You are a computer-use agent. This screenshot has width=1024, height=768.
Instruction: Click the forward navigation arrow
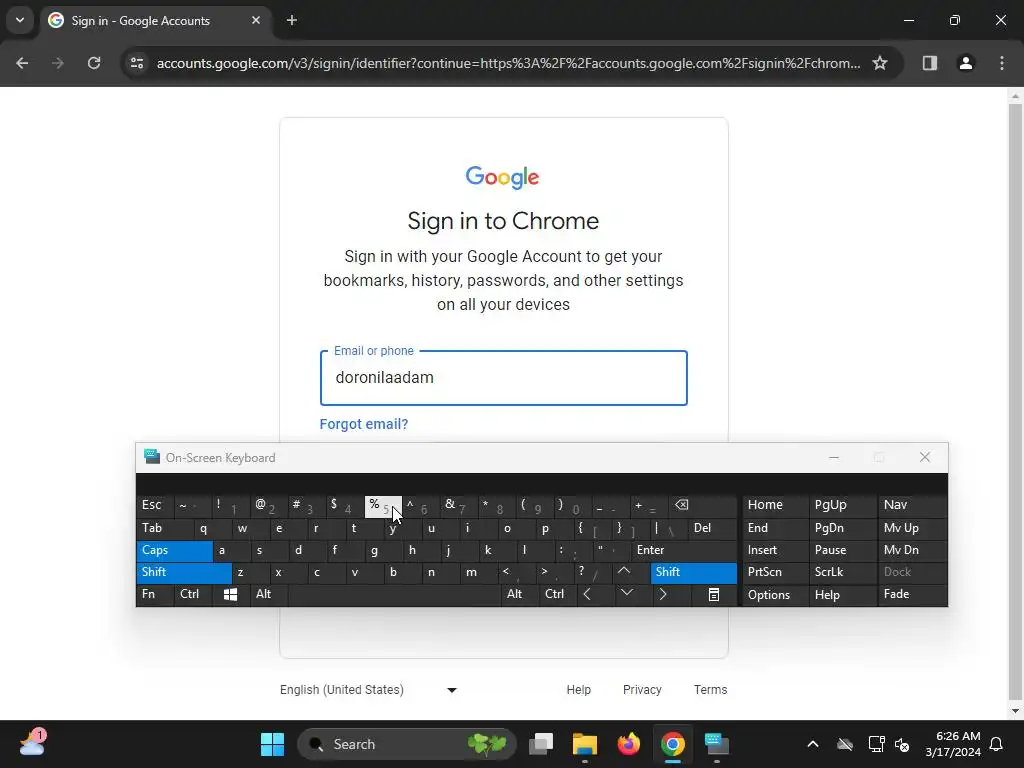pos(58,63)
